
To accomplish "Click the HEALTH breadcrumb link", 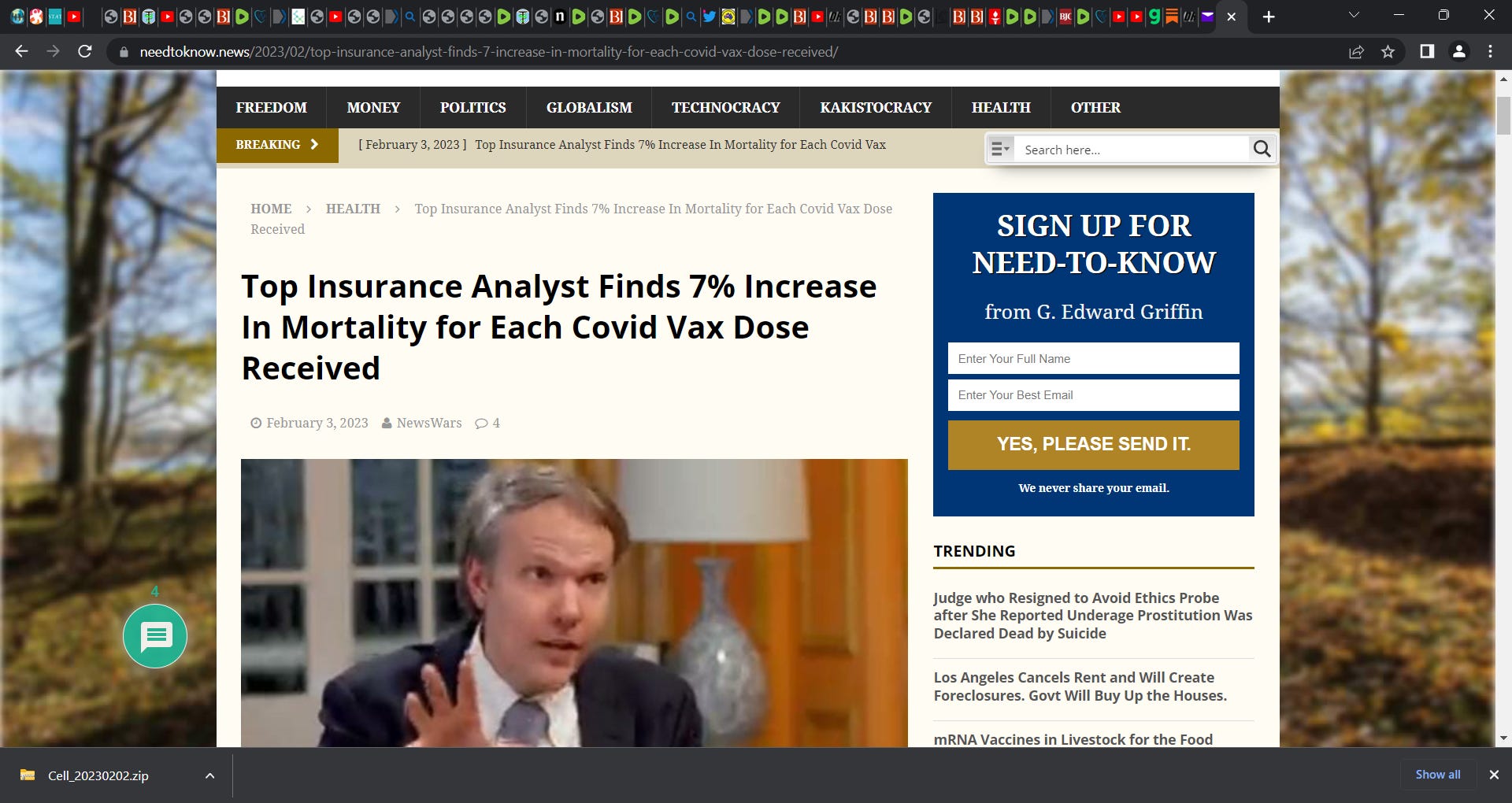I will coord(353,209).
